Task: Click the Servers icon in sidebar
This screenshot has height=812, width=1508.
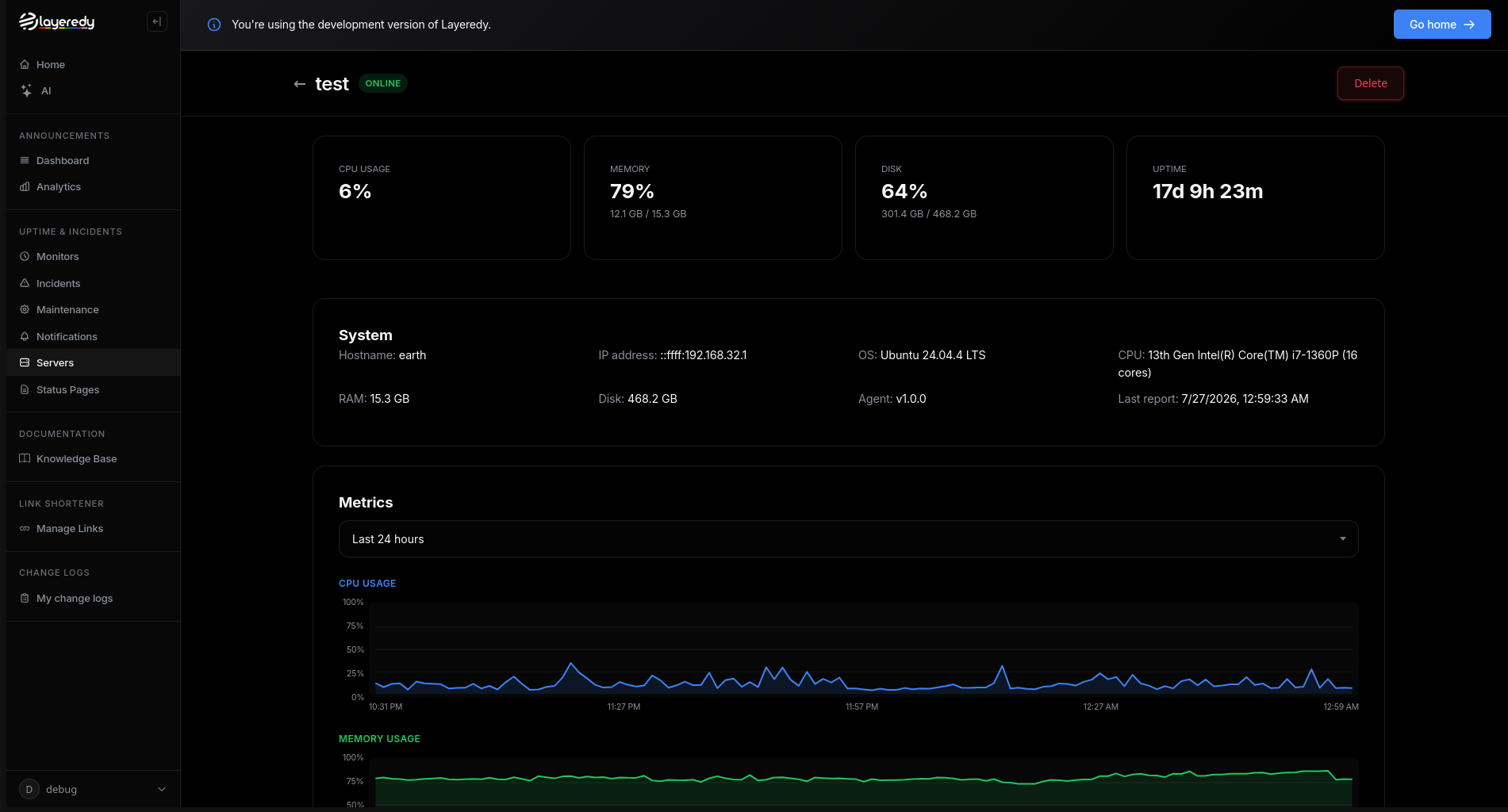Action: point(25,363)
